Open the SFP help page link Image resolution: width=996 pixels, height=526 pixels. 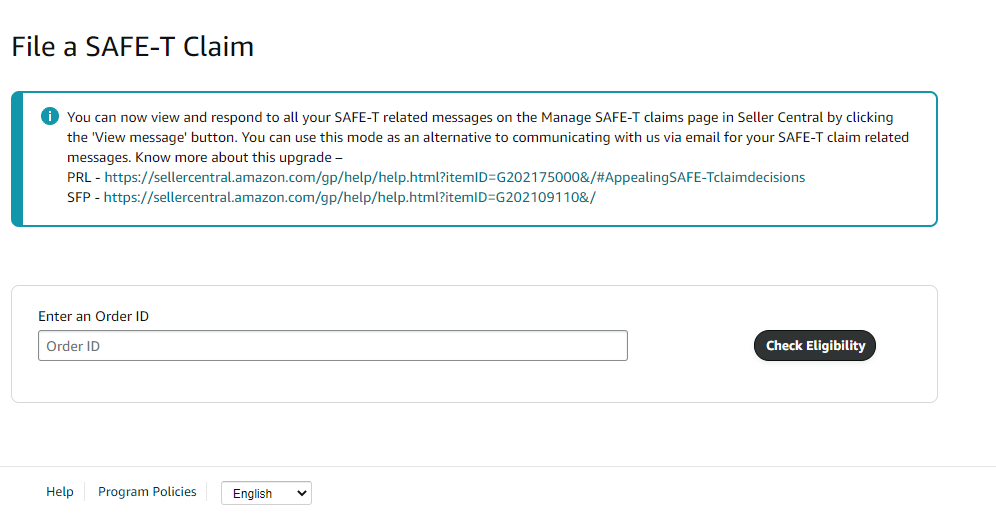[349, 197]
